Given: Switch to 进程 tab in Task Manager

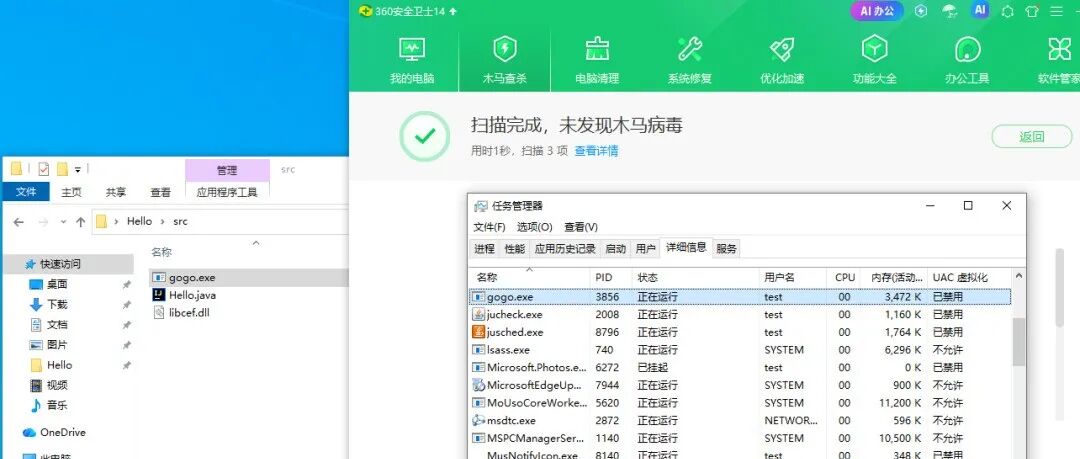Looking at the screenshot, I should [485, 249].
